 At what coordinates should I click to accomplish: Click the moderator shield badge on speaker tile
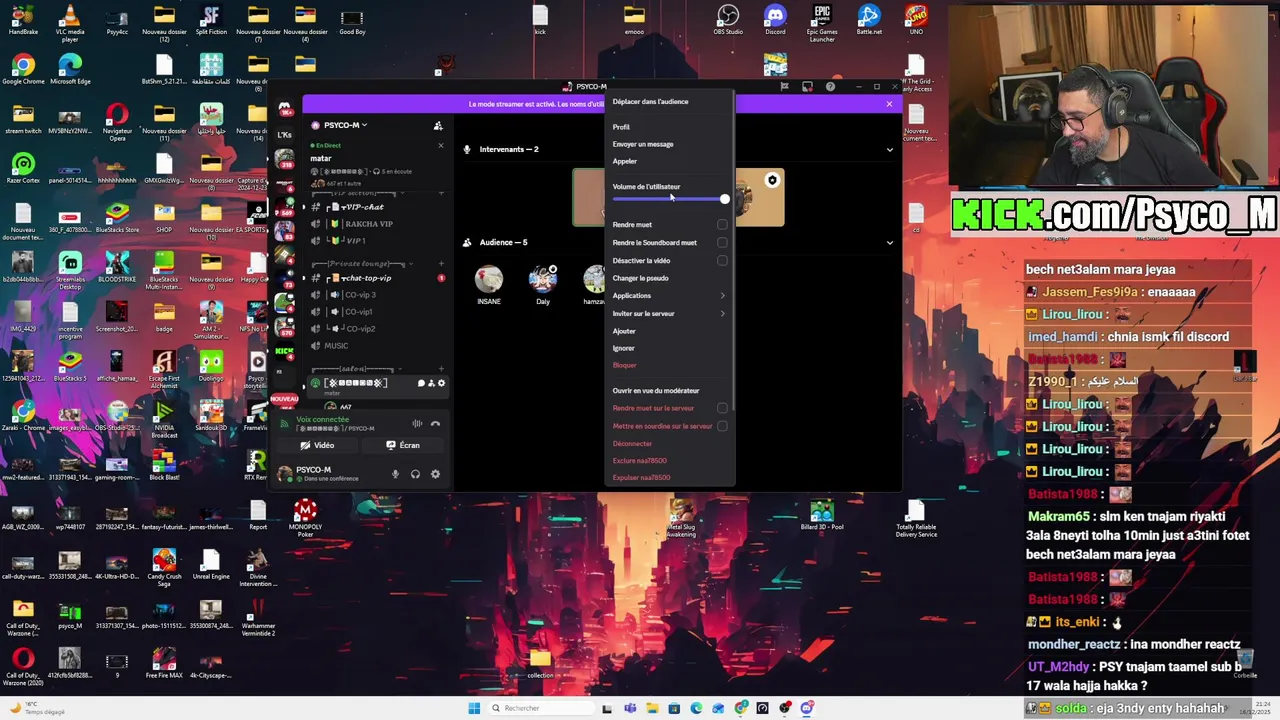pyautogui.click(x=772, y=181)
